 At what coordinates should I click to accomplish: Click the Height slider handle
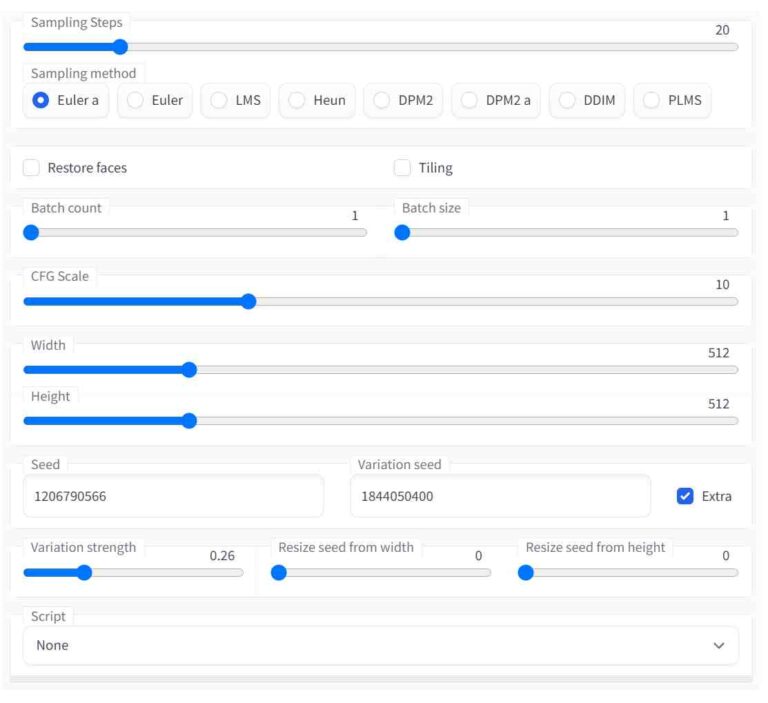click(189, 421)
